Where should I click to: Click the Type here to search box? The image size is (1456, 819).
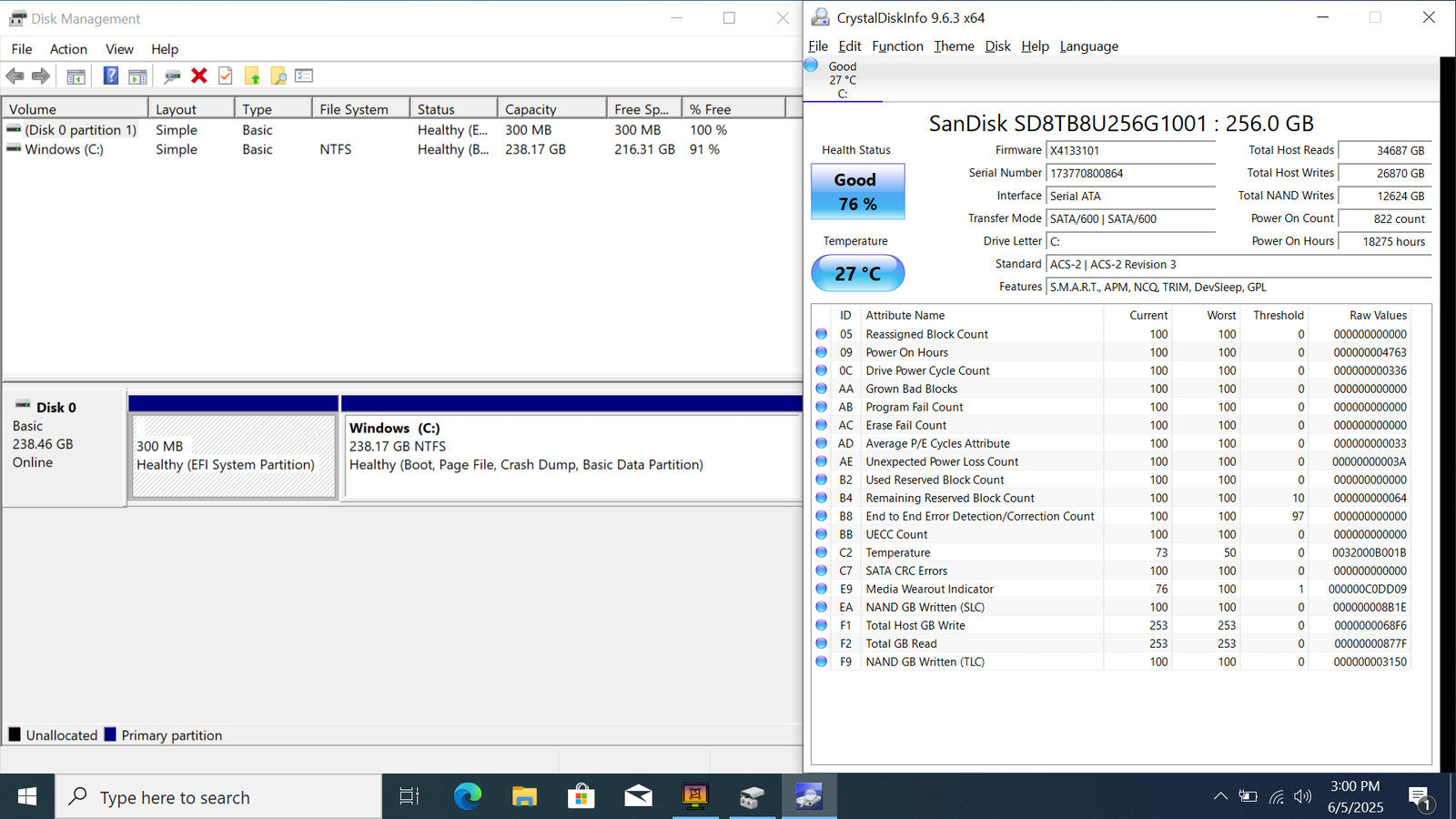(x=218, y=797)
